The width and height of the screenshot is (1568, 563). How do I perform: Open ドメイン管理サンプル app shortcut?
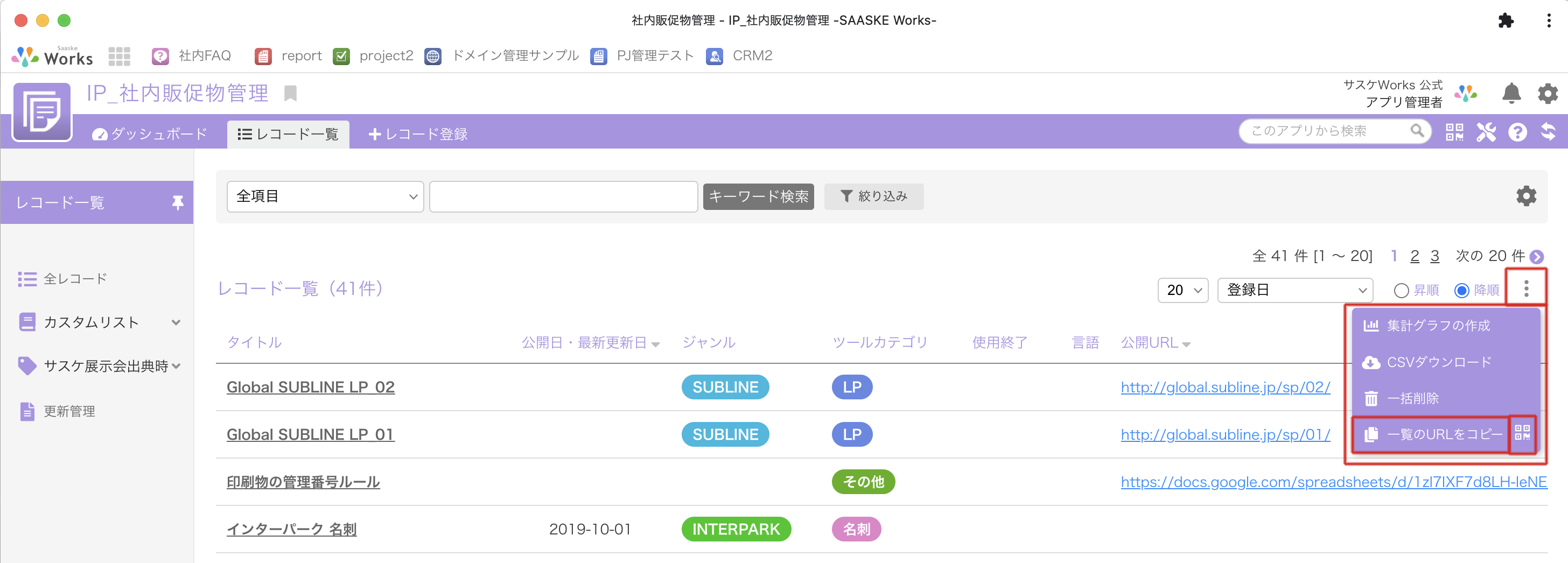[501, 56]
